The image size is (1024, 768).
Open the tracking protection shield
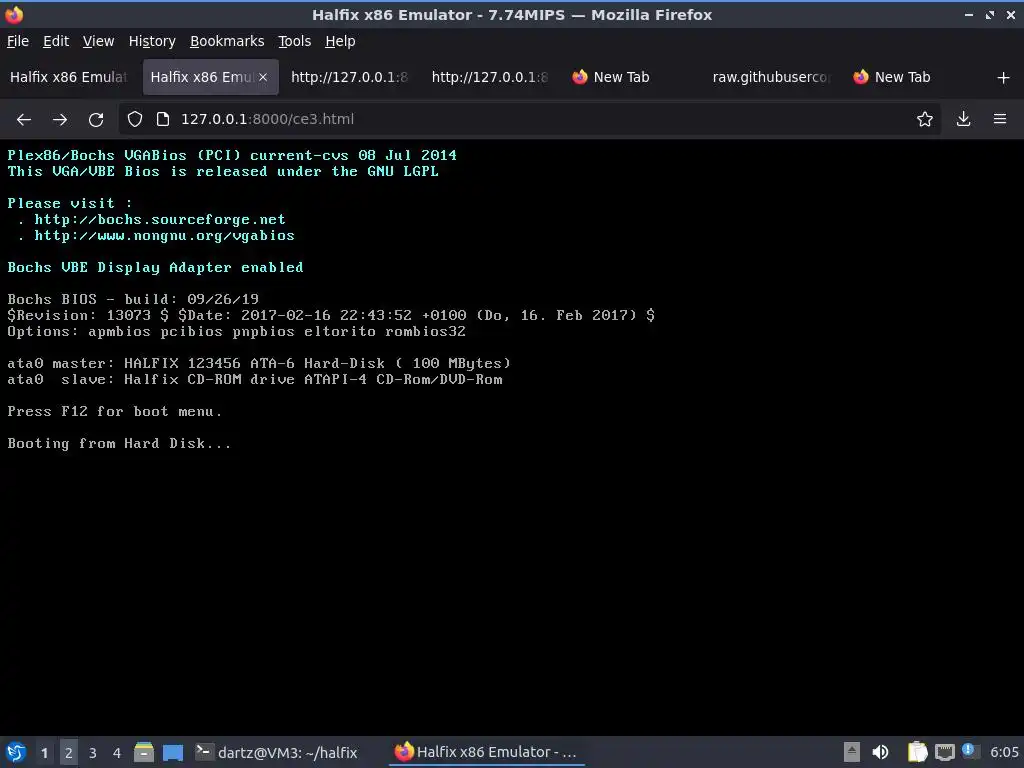(135, 119)
